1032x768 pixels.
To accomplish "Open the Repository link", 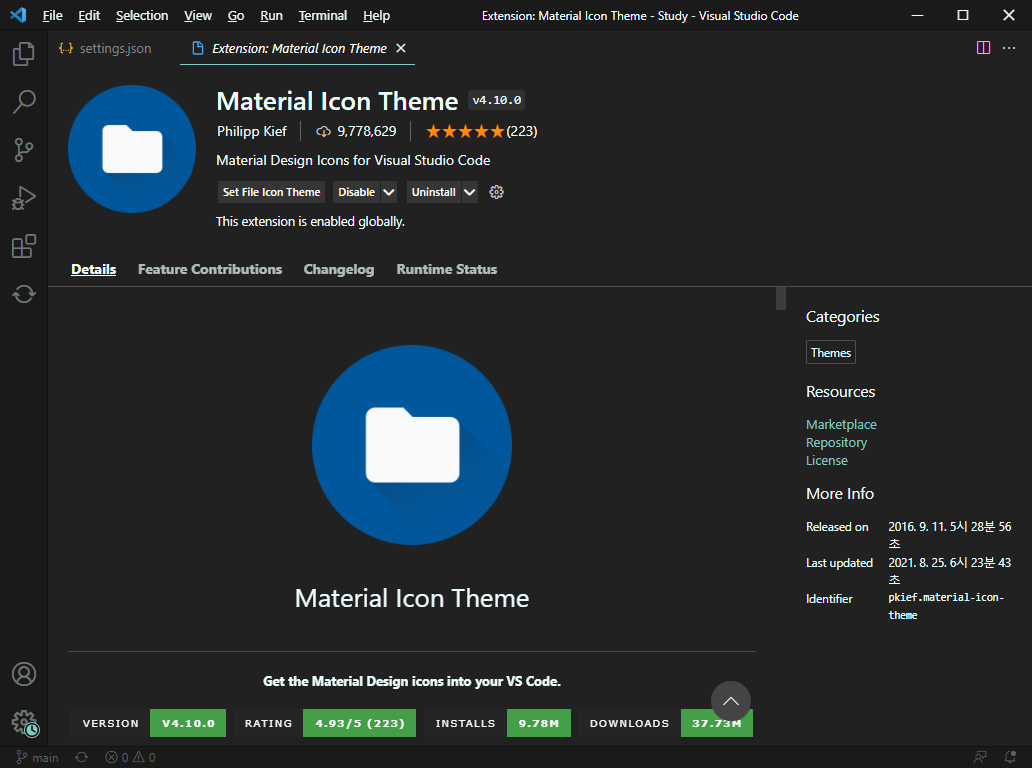I will [x=837, y=442].
